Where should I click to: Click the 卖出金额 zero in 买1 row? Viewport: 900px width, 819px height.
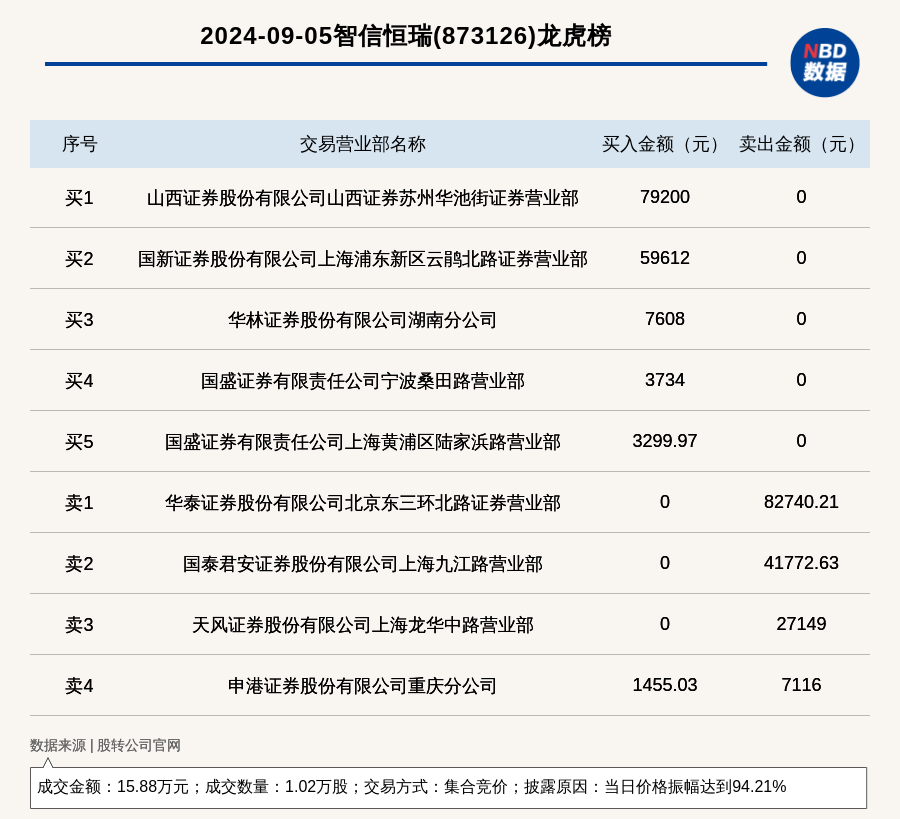point(801,197)
